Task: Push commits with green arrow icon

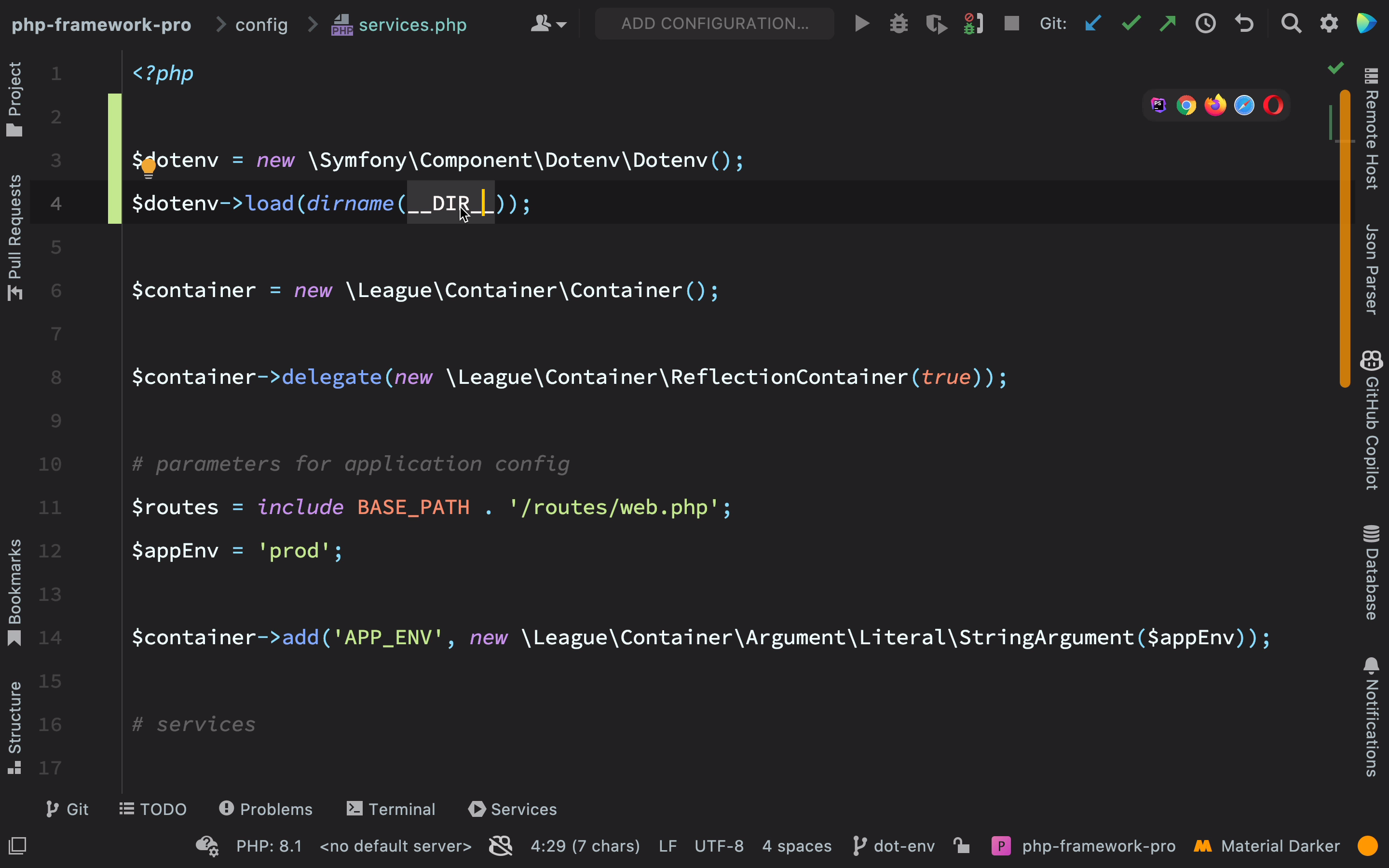Action: 1168,24
